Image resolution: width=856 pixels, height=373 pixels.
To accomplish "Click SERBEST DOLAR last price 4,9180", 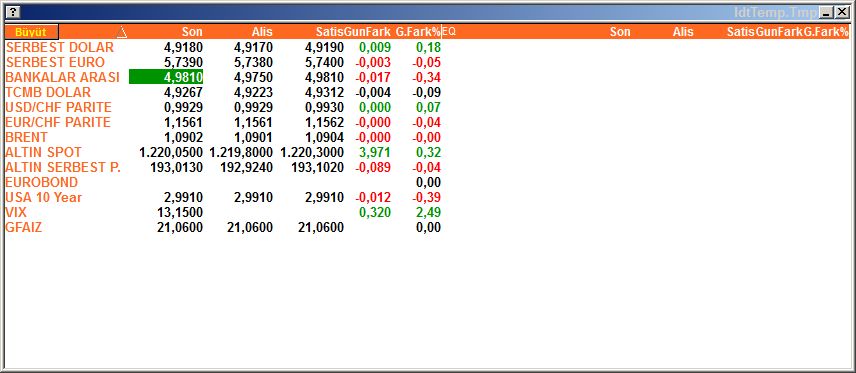I will click(x=183, y=48).
